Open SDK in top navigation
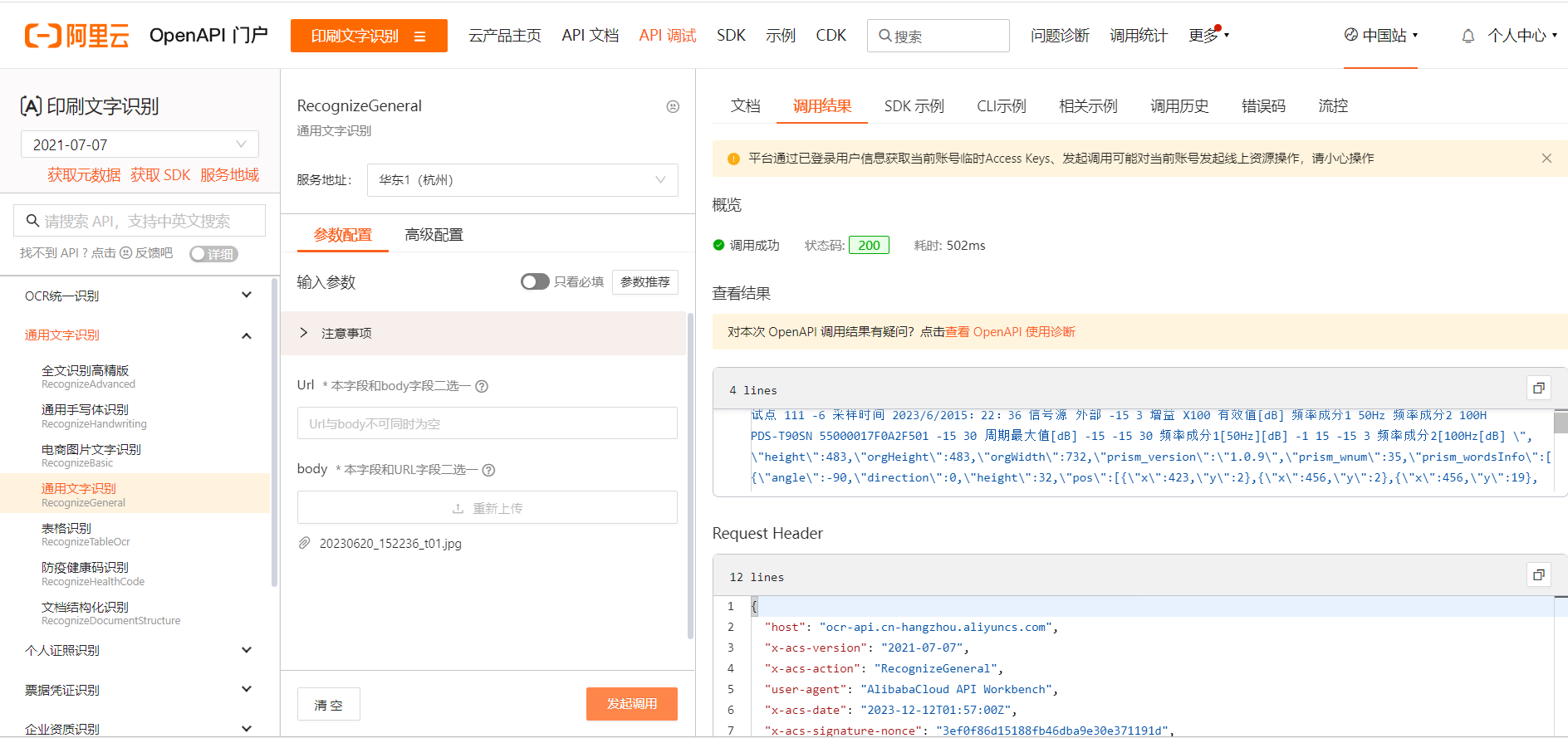Viewport: 1568px width, 738px height. [x=731, y=36]
